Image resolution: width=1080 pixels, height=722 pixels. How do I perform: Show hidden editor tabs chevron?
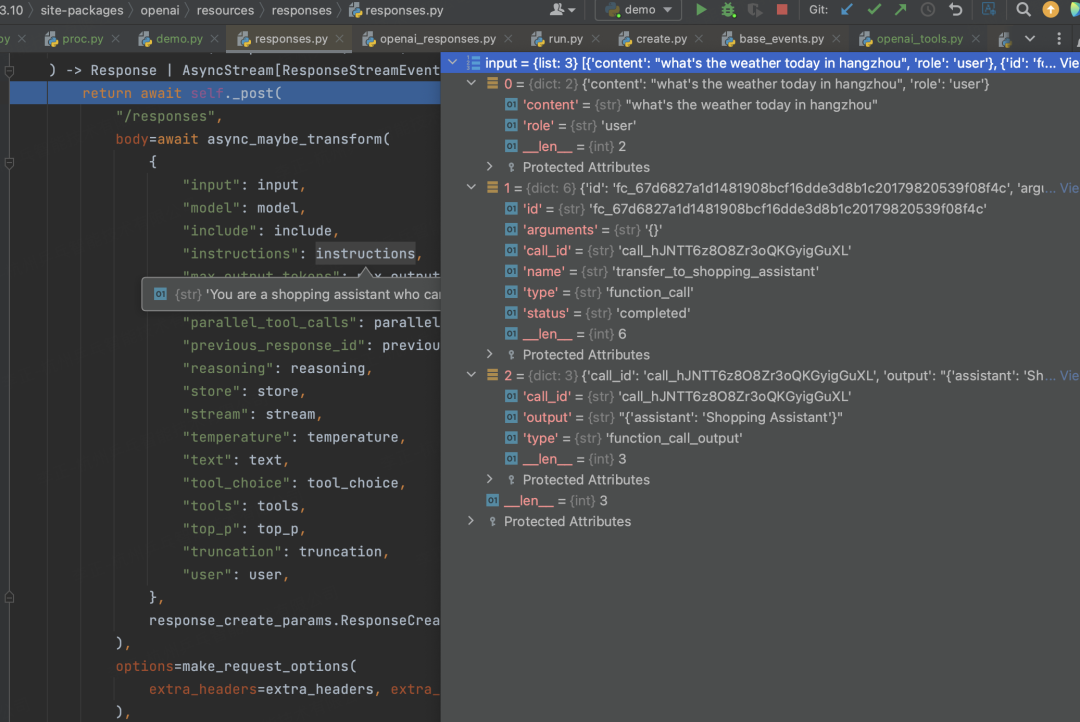pos(1030,39)
